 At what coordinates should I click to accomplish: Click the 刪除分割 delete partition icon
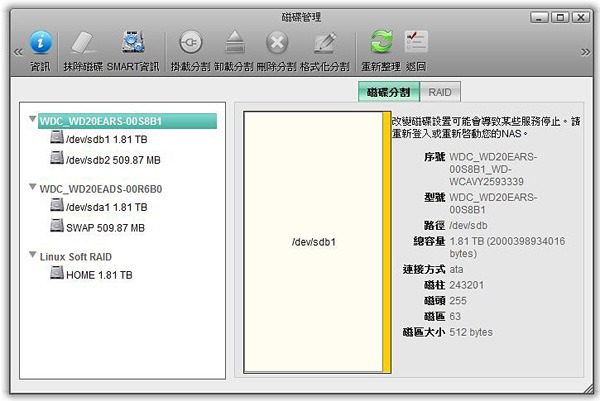pos(277,43)
